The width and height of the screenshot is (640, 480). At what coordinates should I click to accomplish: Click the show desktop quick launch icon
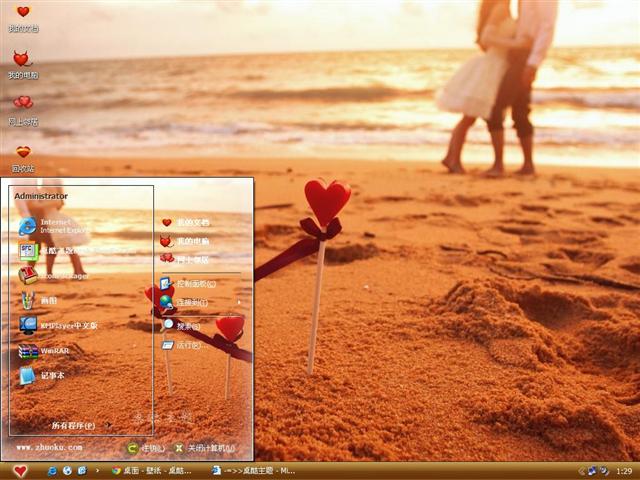(x=82, y=471)
